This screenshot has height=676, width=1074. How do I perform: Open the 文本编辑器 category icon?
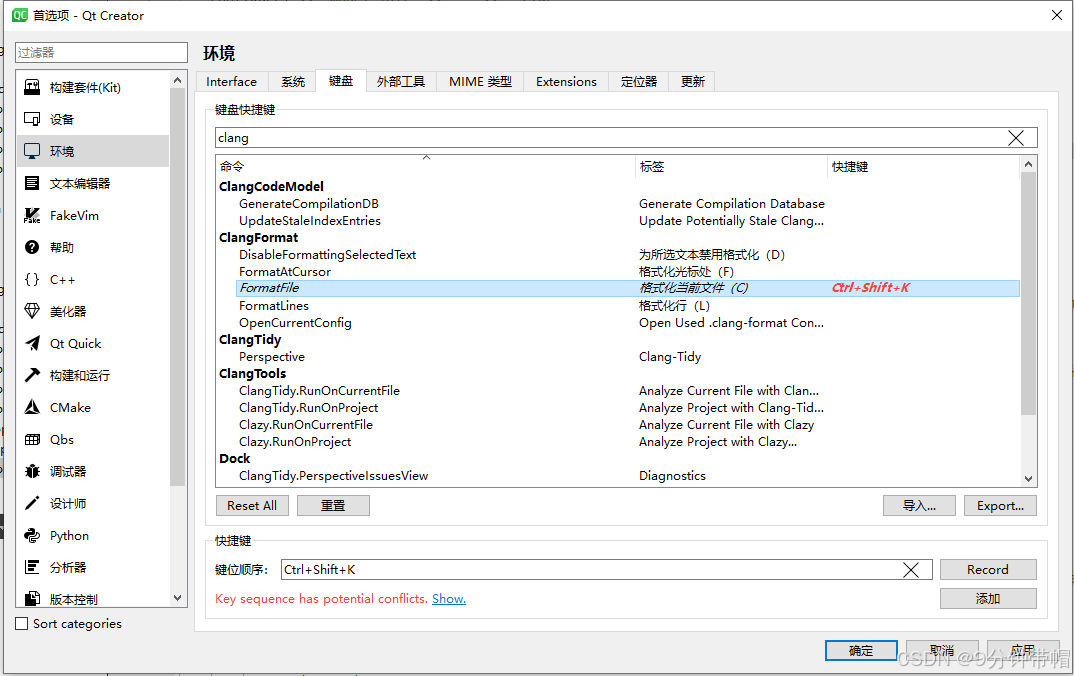tap(32, 183)
